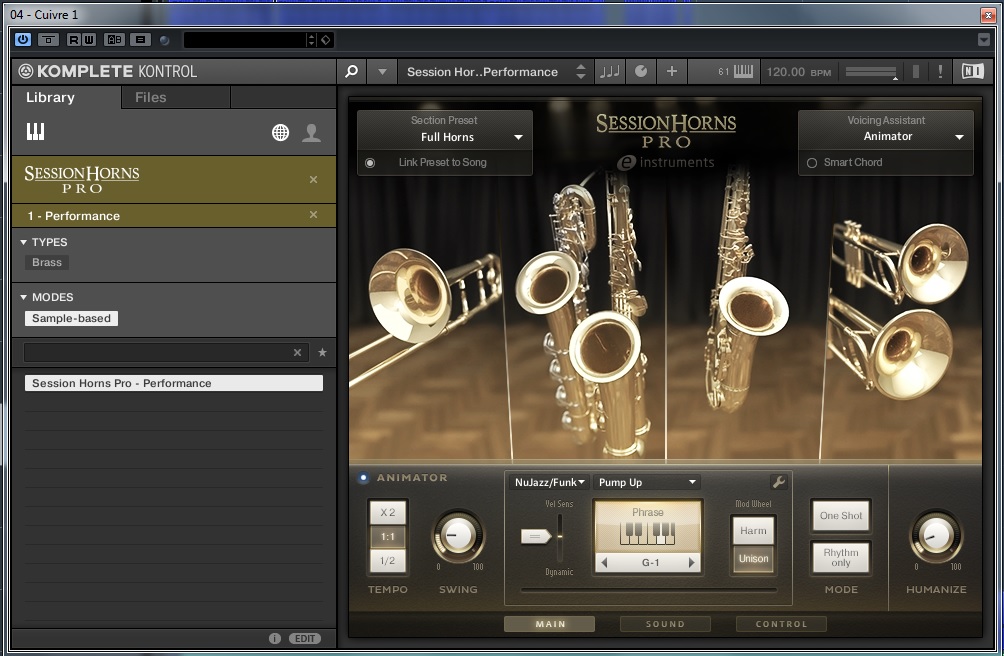Image resolution: width=1004 pixels, height=656 pixels.
Task: Click the plus icon in header toolbar
Action: pos(671,72)
